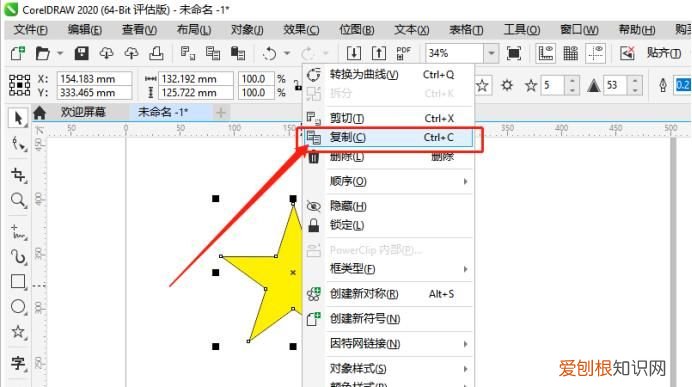Switch to the 欢迎屏幕 tab
This screenshot has width=692, height=387.
[x=83, y=112]
